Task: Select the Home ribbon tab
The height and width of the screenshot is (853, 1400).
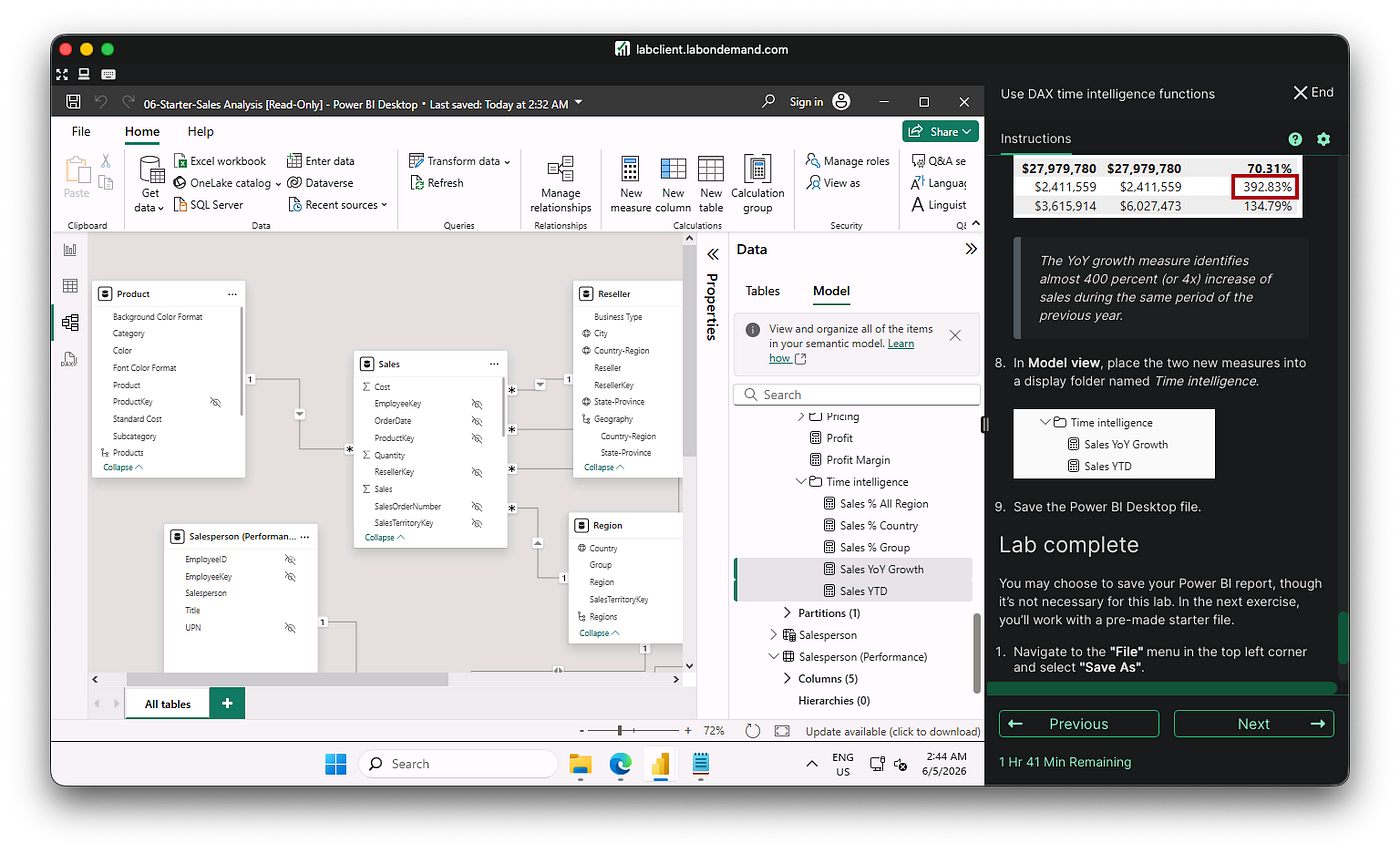Action: [x=142, y=131]
